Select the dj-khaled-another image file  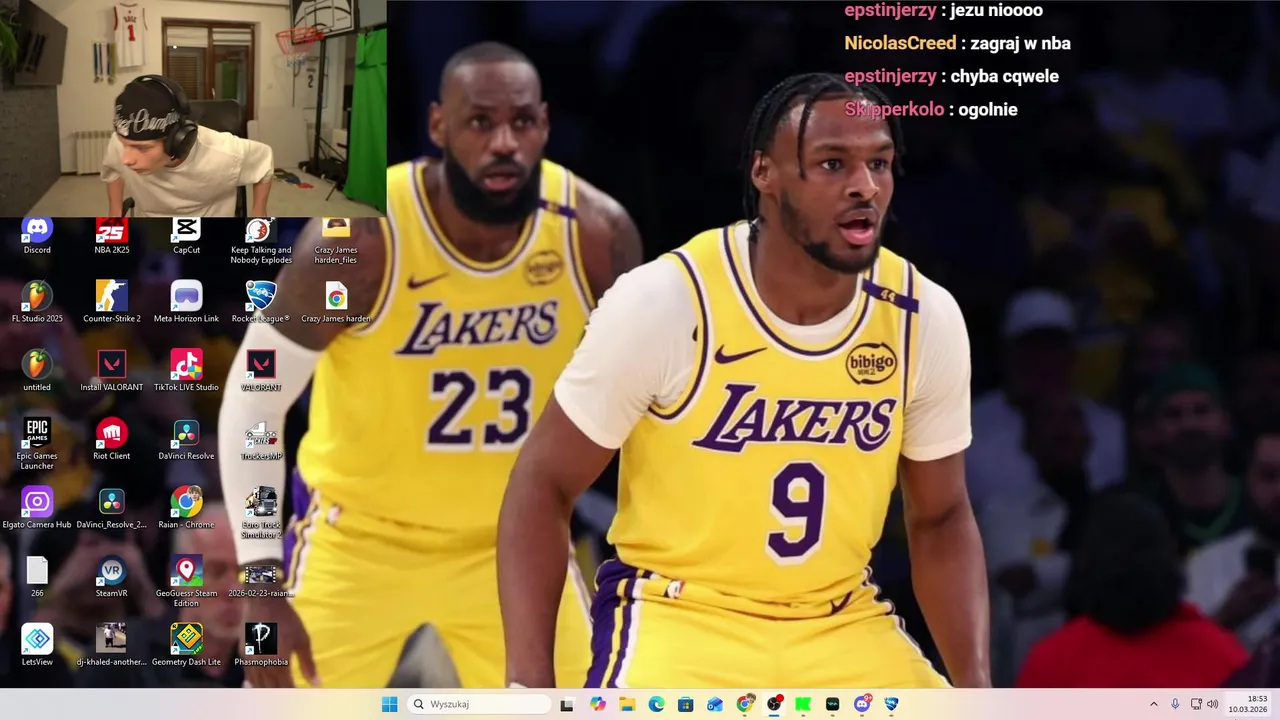pos(111,645)
